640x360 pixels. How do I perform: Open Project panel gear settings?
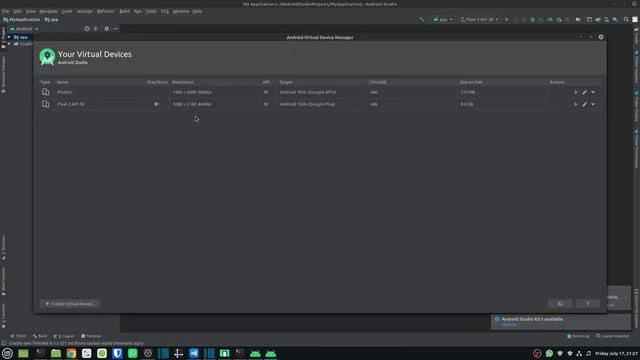107,29
